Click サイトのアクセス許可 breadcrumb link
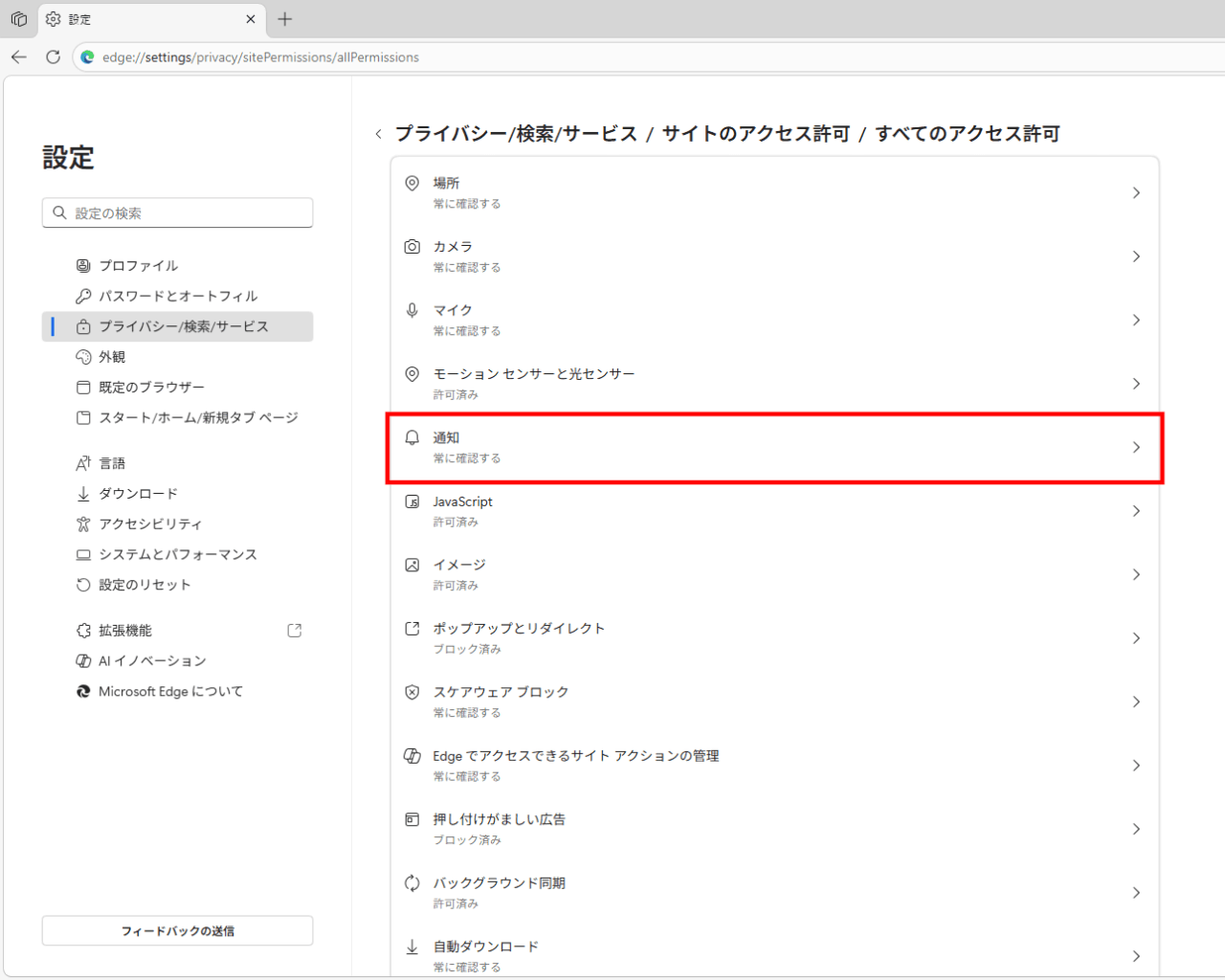Viewport: 1225px width, 980px height. tap(756, 134)
